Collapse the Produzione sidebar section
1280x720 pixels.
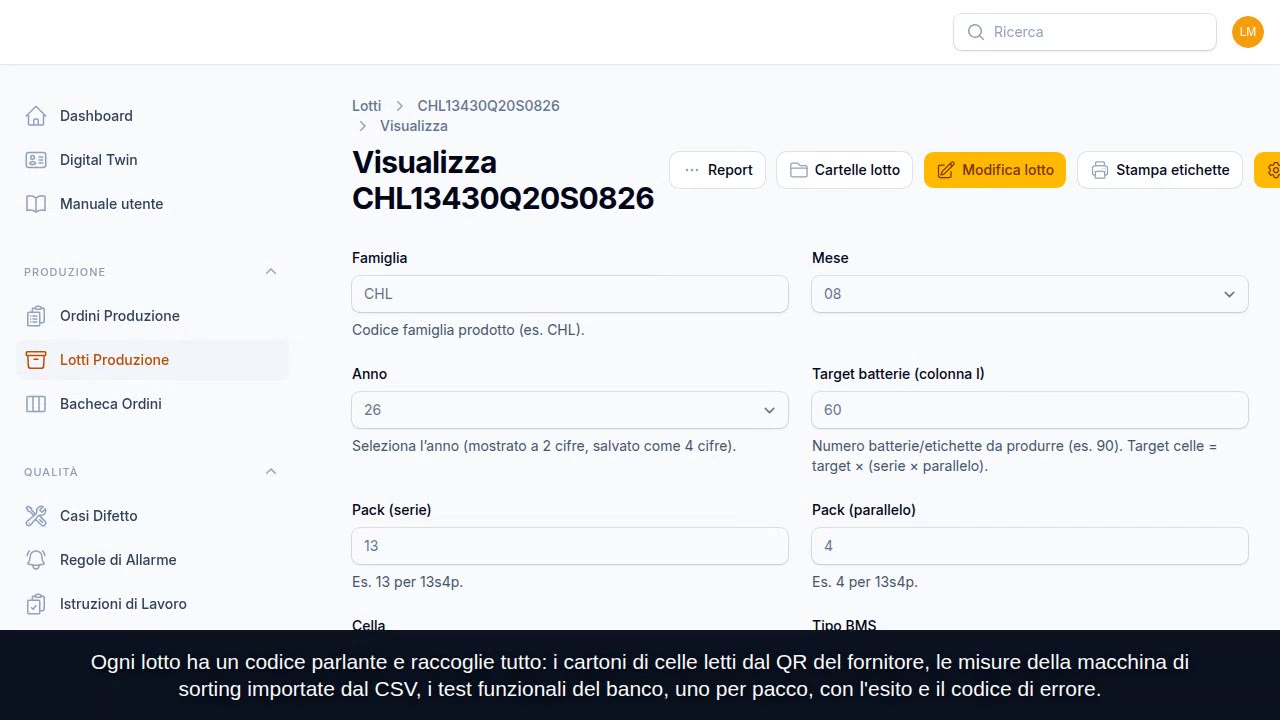click(x=271, y=272)
